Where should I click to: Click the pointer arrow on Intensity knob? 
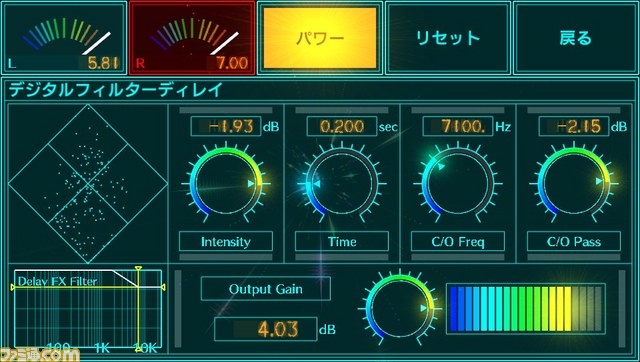251,184
